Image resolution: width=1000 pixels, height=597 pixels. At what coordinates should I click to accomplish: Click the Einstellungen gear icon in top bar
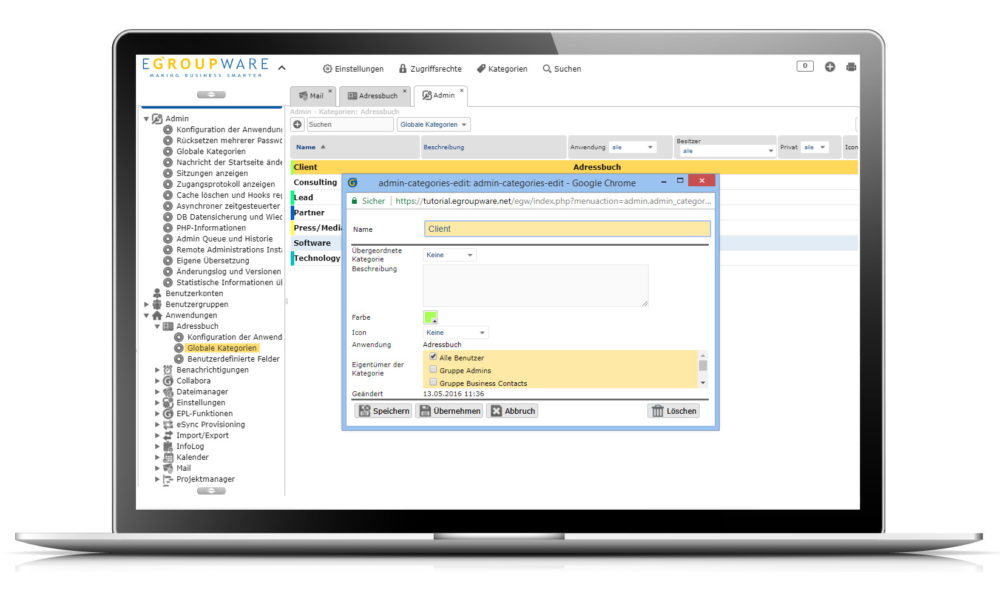pyautogui.click(x=327, y=69)
